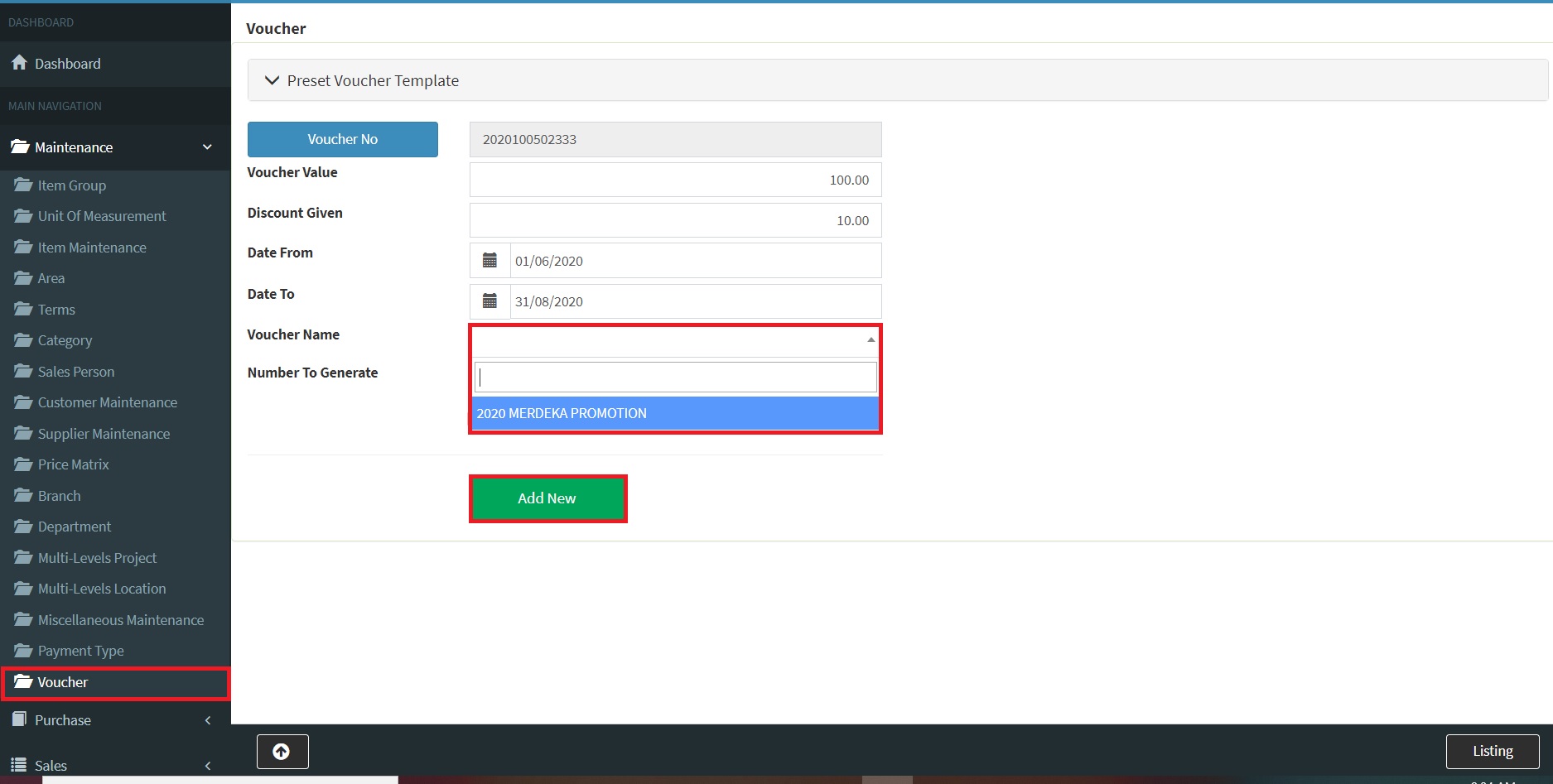Image resolution: width=1553 pixels, height=784 pixels.
Task: Click the scroll-to-top arrow button
Action: coord(282,752)
